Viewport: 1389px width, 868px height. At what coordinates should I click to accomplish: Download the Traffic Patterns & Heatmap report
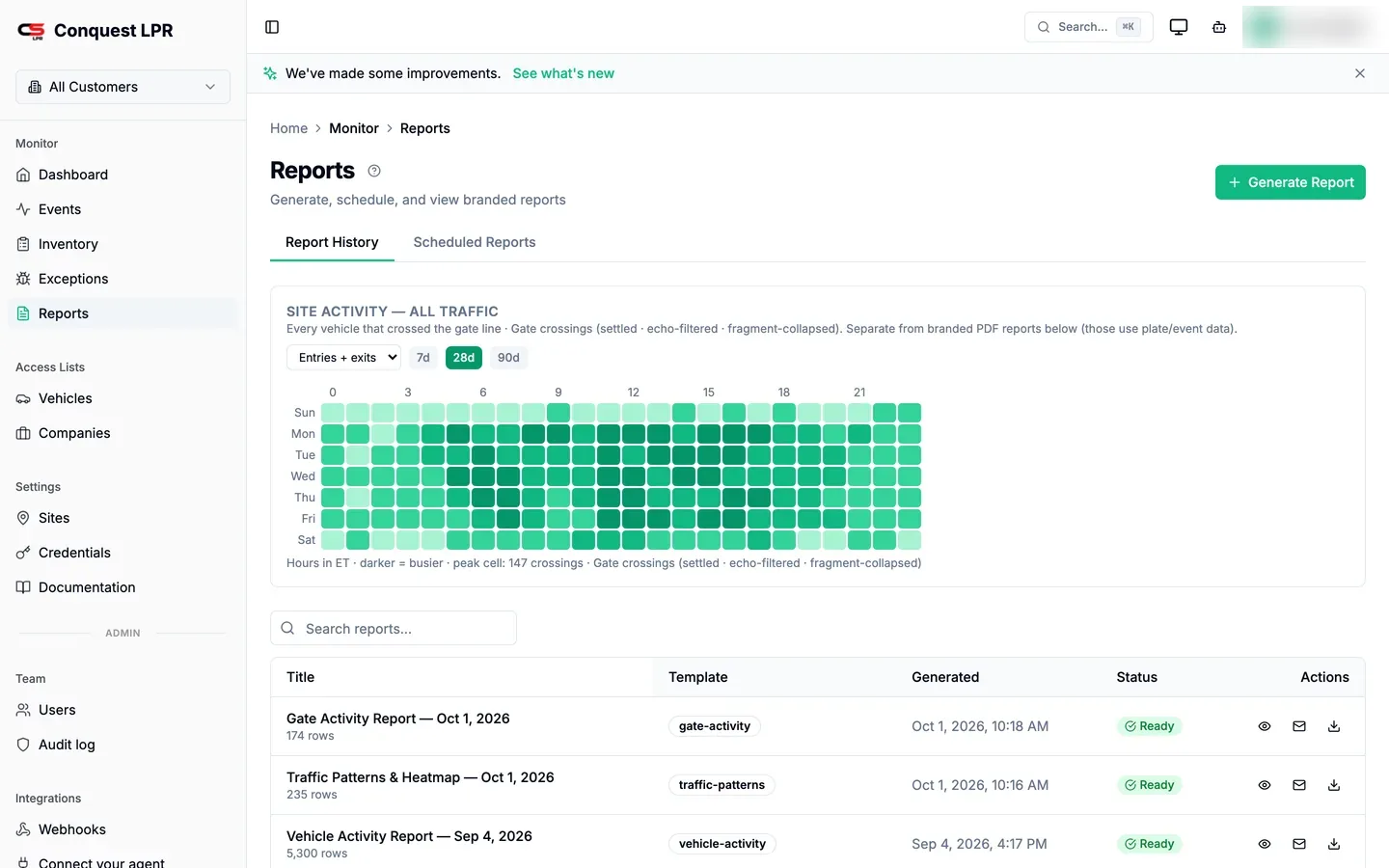[x=1334, y=785]
